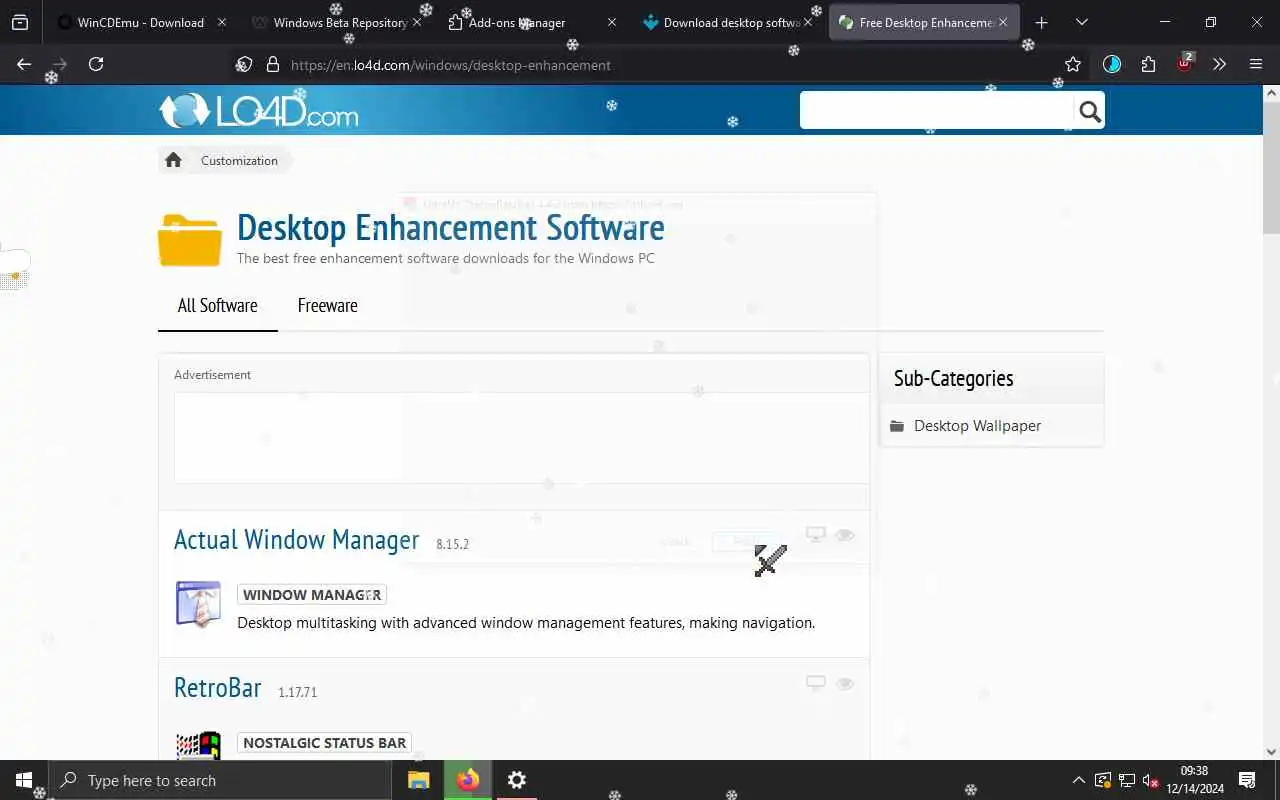The image size is (1280, 800).
Task: Bookmark this page with the star
Action: point(1073,64)
